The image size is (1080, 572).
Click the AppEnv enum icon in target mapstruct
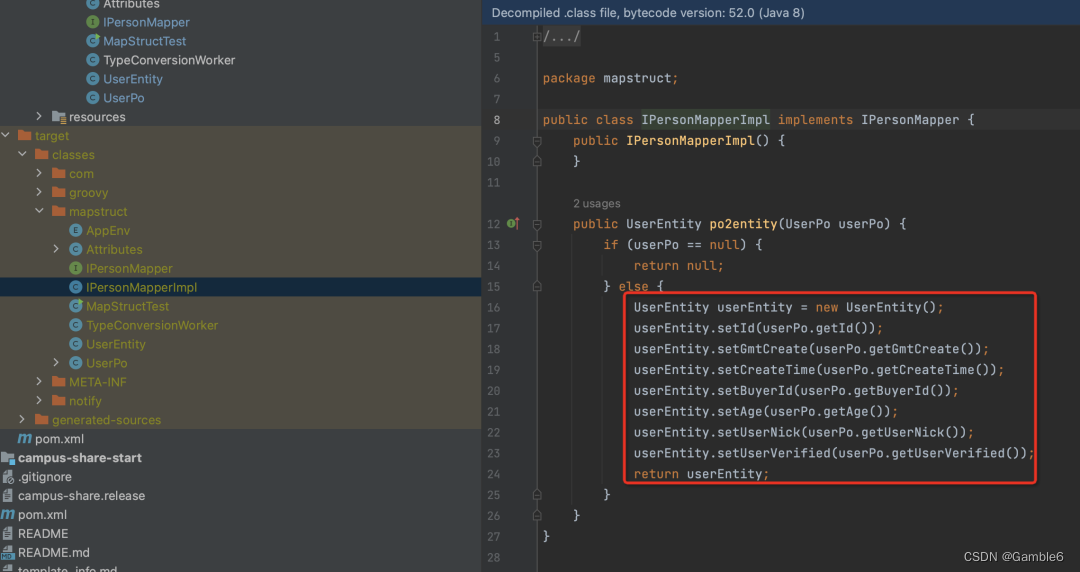coord(76,231)
